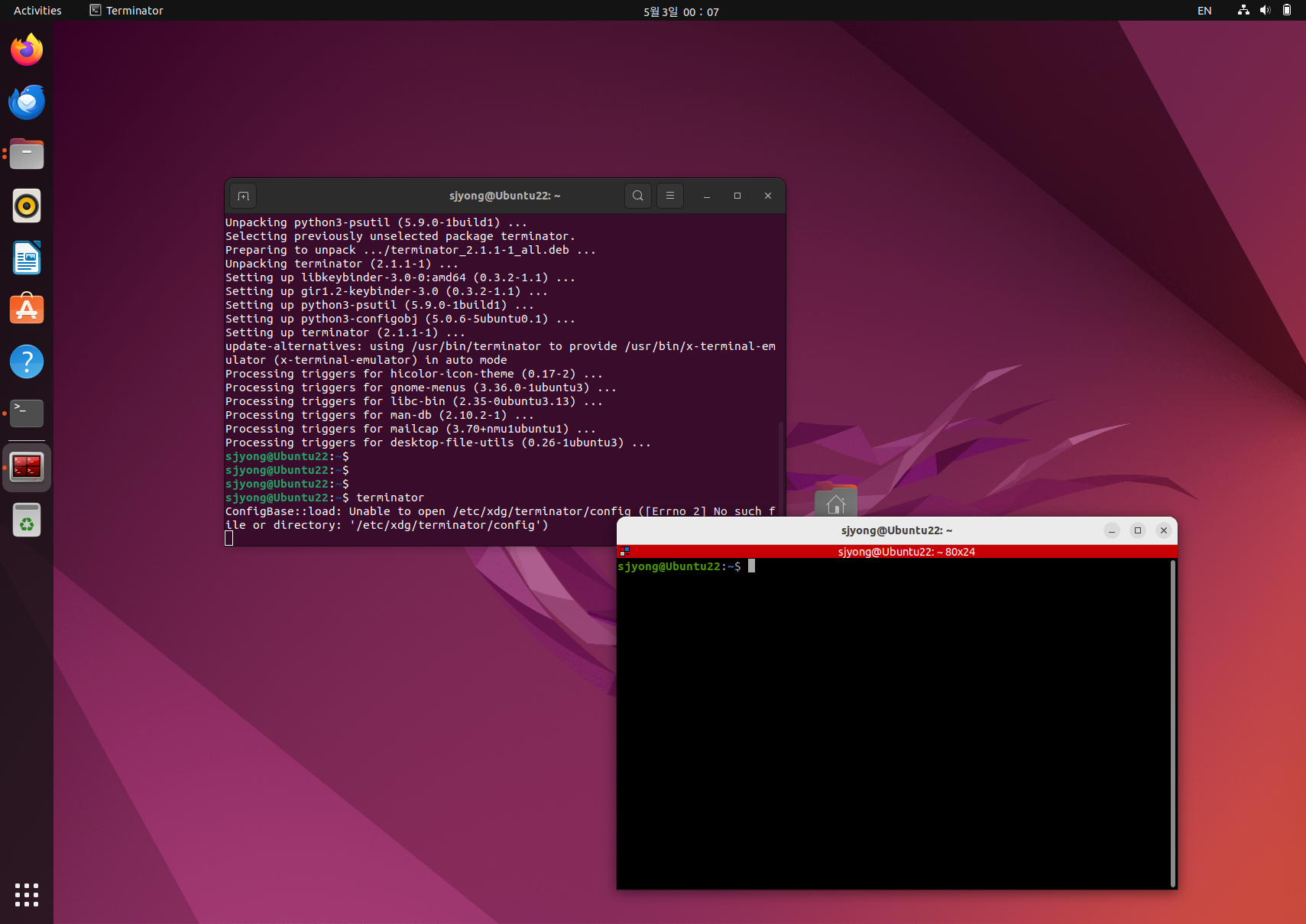1306x924 pixels.
Task: Open the Activities overview
Action: click(x=37, y=11)
